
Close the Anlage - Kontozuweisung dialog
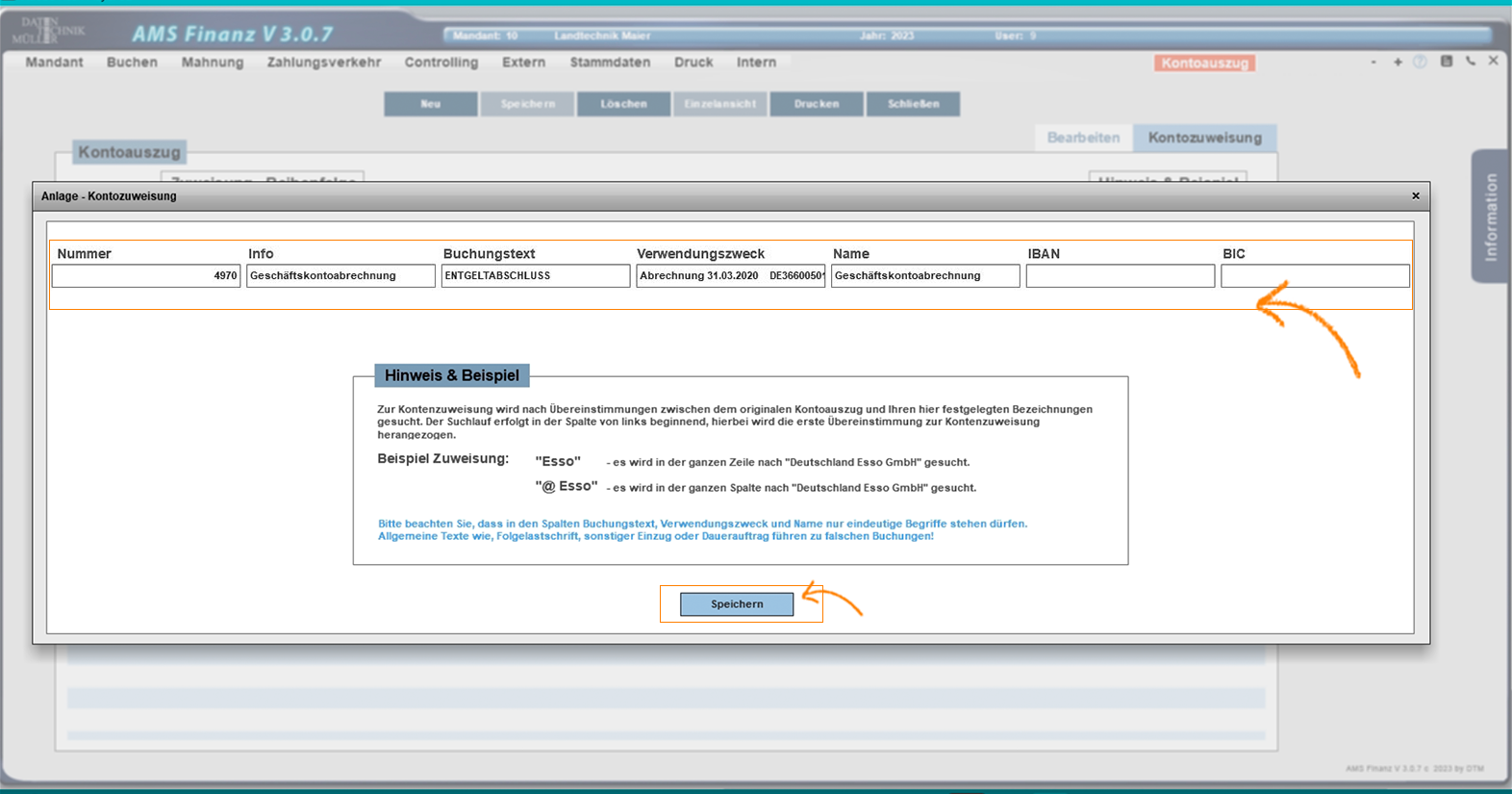click(1415, 196)
